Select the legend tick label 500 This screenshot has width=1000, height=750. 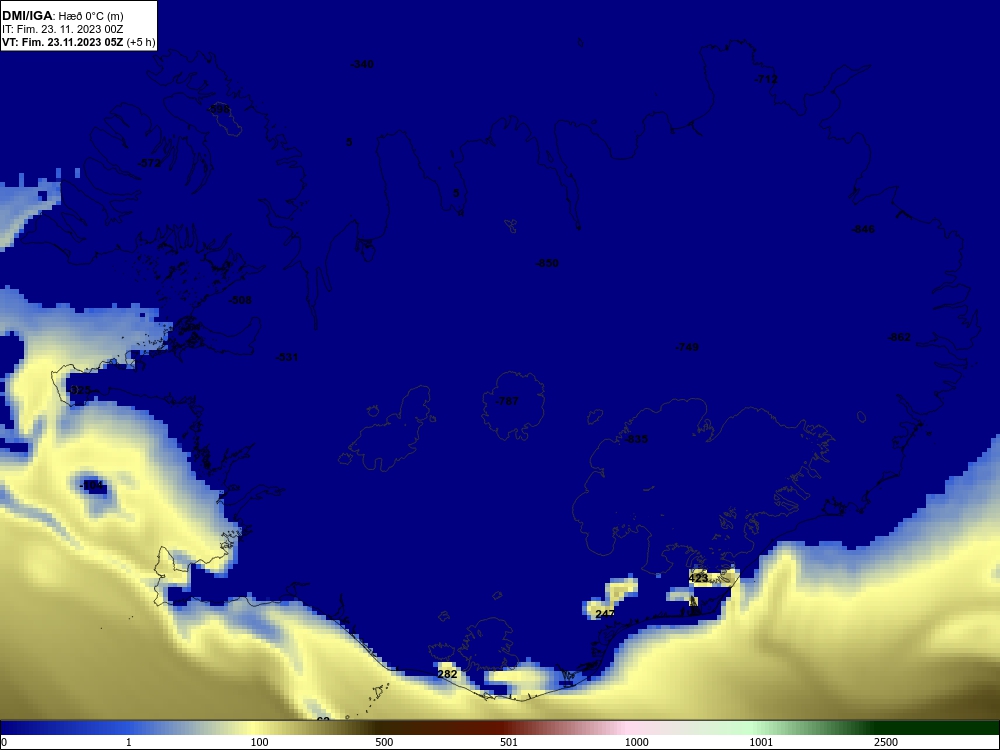click(384, 742)
